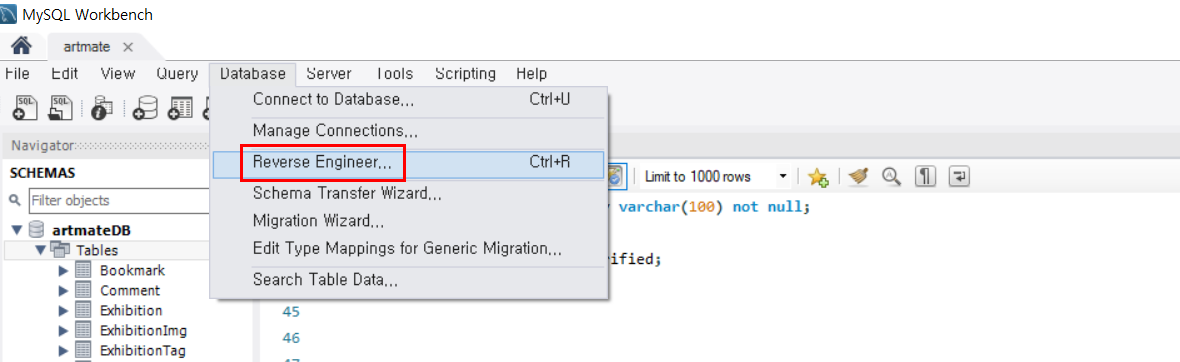This screenshot has height=362, width=1180.
Task: Open the schema inspector info icon
Action: click(x=102, y=108)
